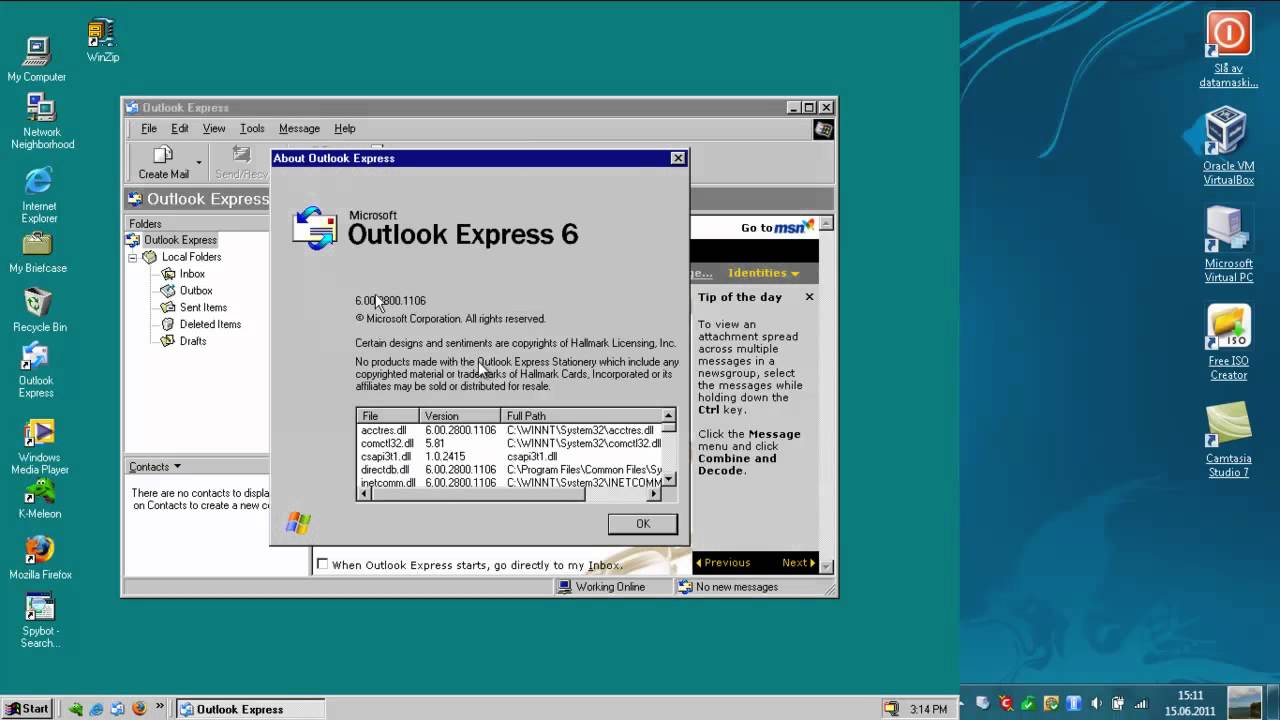Select directdb.dll file entry
Viewport: 1280px width, 720px height.
coord(510,470)
